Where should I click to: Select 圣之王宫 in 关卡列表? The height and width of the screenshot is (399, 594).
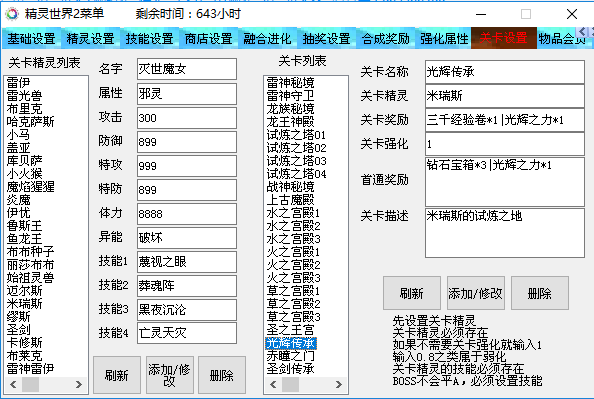[290, 330]
